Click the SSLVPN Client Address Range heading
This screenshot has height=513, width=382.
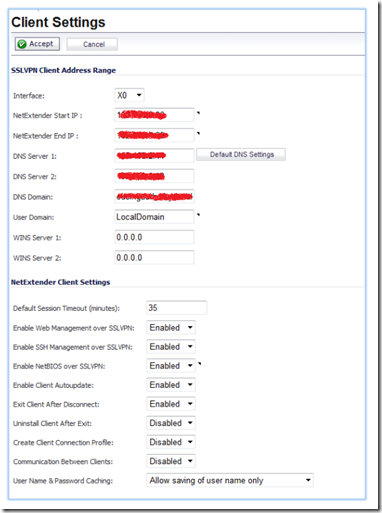63,70
